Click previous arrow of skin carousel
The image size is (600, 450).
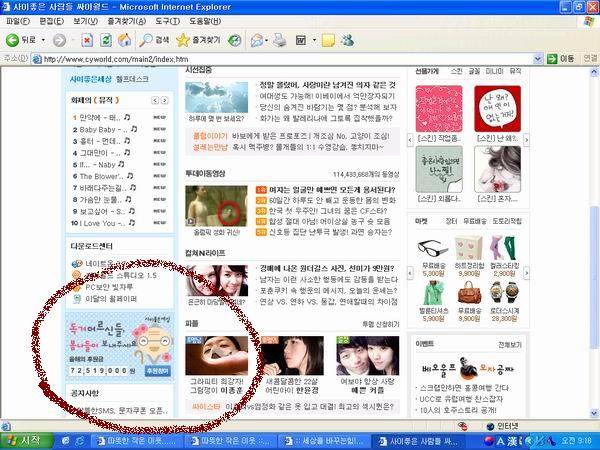[410, 140]
